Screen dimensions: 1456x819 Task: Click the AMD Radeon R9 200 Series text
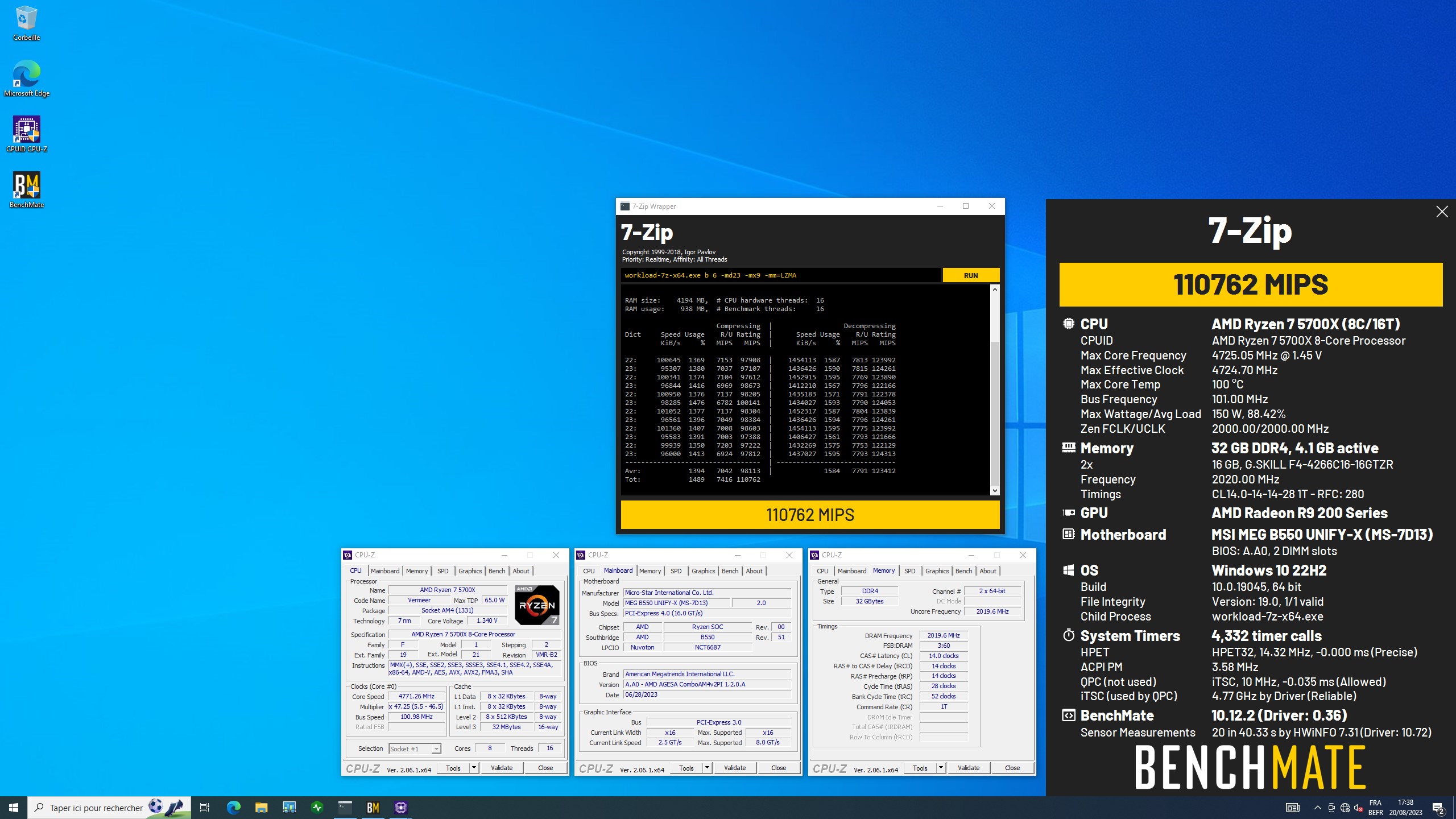click(1300, 513)
